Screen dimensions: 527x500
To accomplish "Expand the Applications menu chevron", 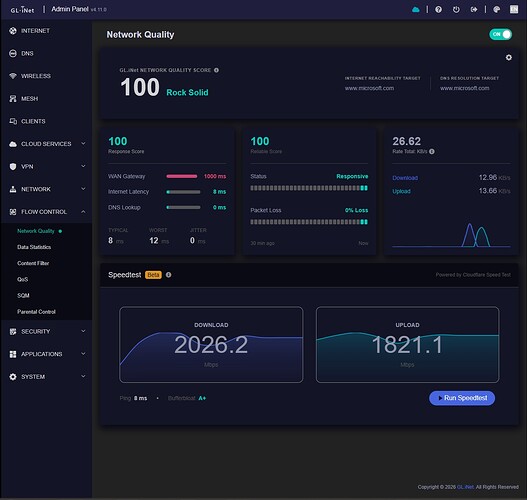I will pos(83,354).
